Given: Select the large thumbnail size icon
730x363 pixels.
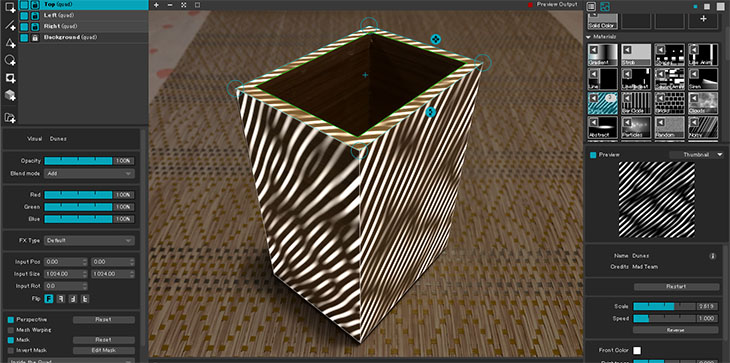Looking at the screenshot, I should click(x=719, y=7).
